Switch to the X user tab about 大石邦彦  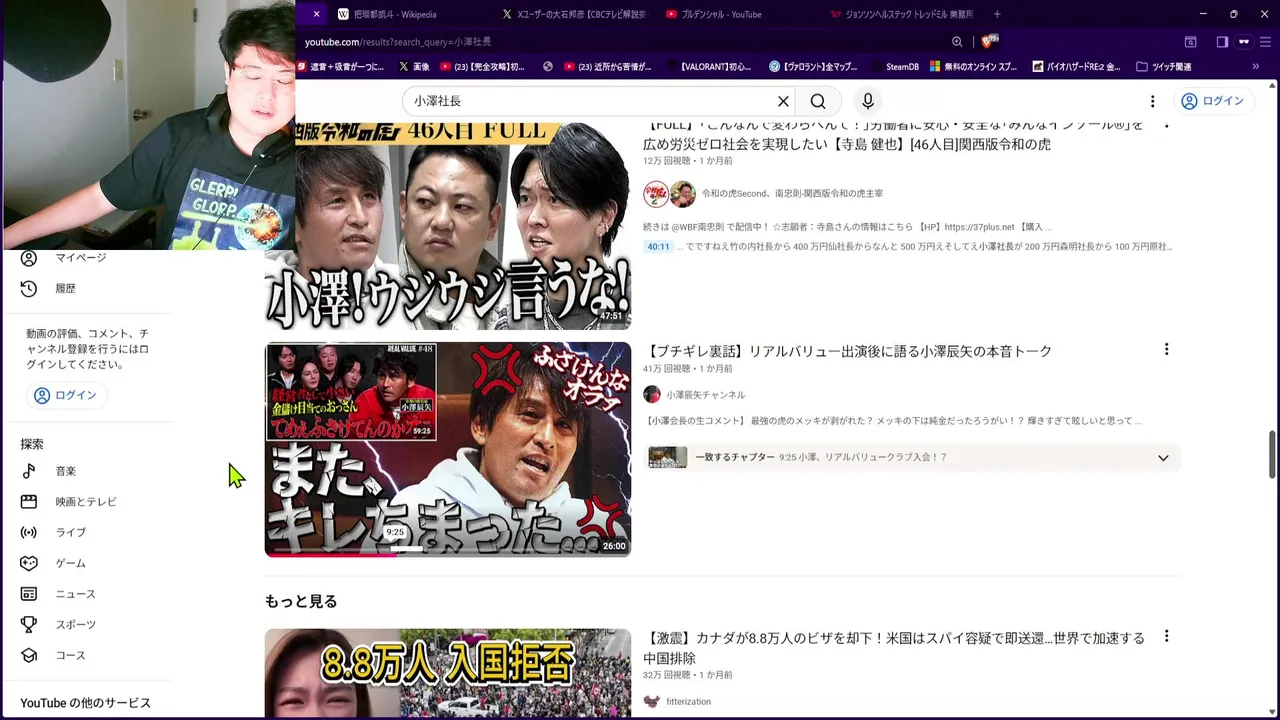tap(574, 14)
